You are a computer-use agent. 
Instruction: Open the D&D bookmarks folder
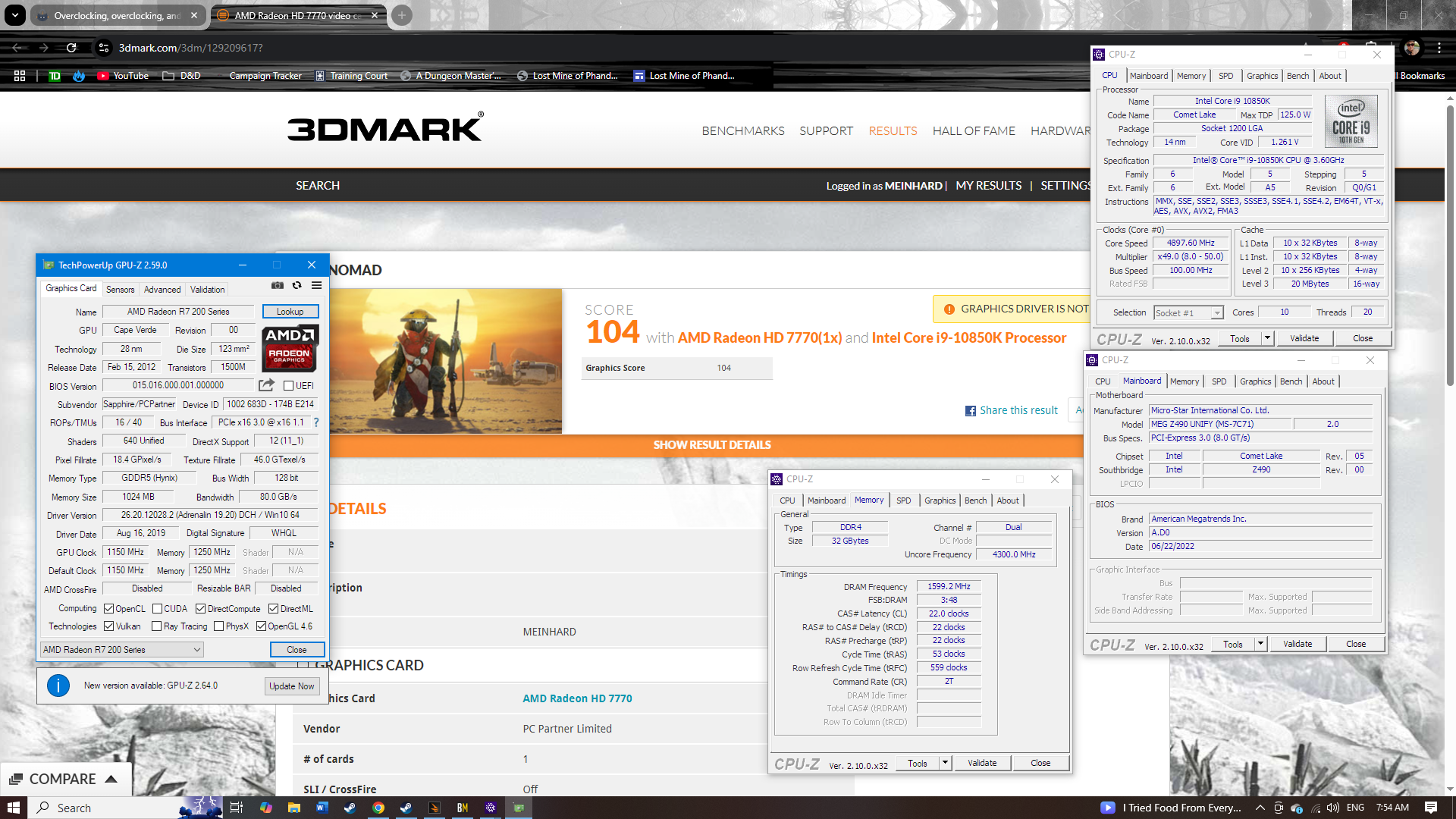click(181, 76)
